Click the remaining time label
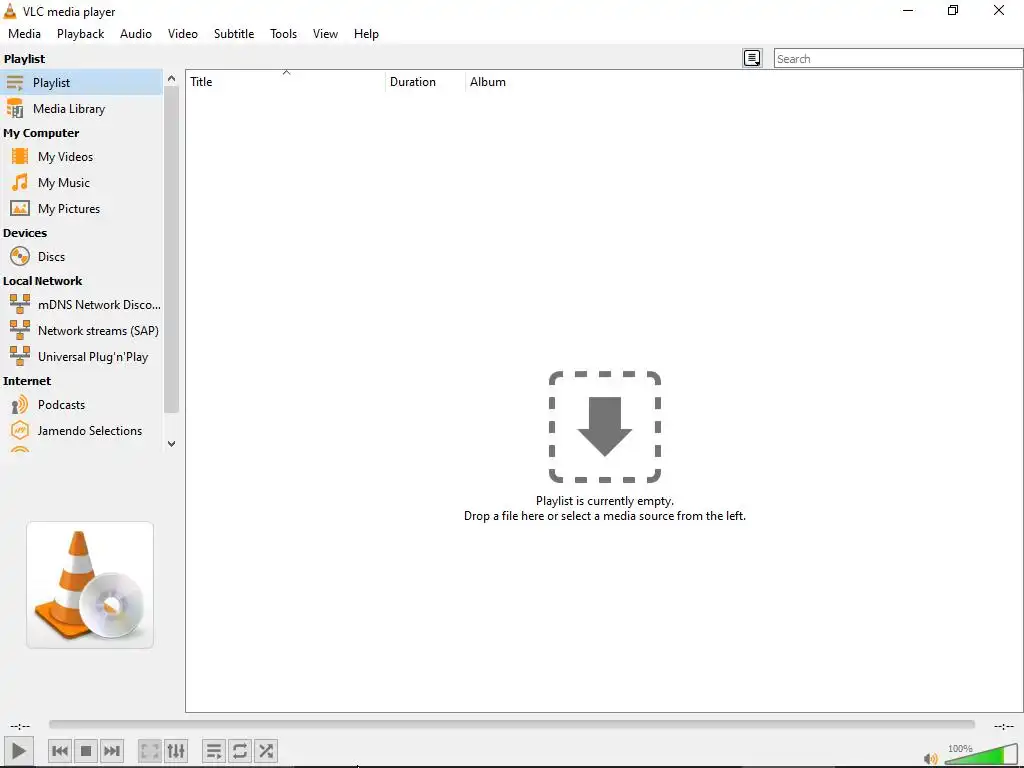Image resolution: width=1024 pixels, height=768 pixels. [x=1004, y=726]
